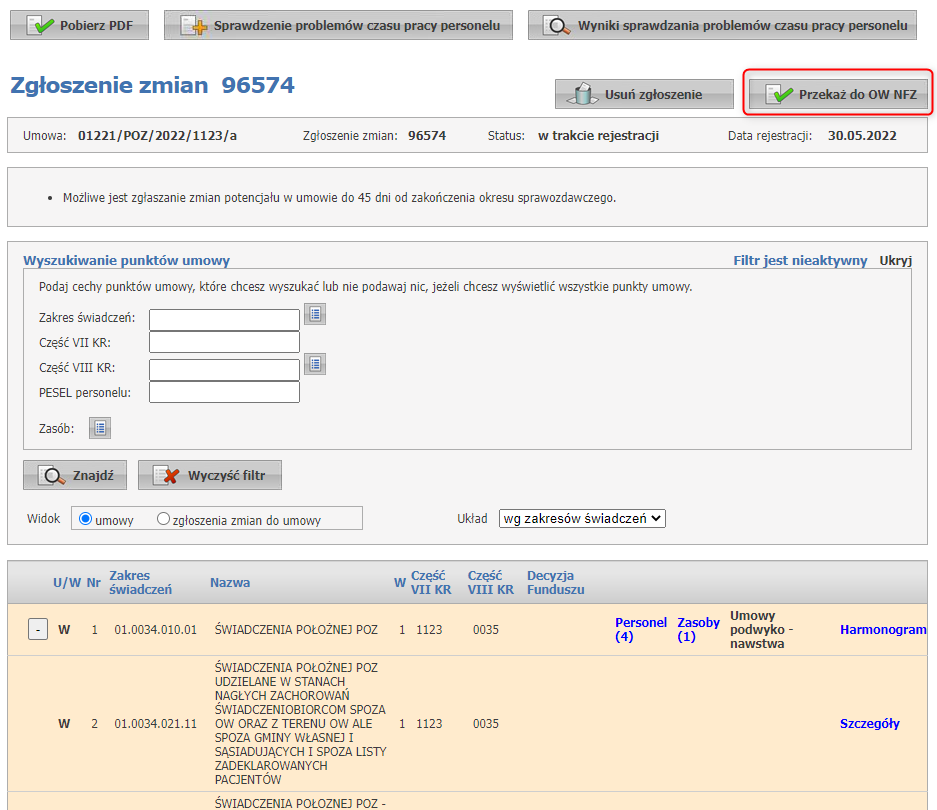Open Sprawdzenie problemów czasu pracy personelu
The height and width of the screenshot is (810, 937).
[x=338, y=25]
